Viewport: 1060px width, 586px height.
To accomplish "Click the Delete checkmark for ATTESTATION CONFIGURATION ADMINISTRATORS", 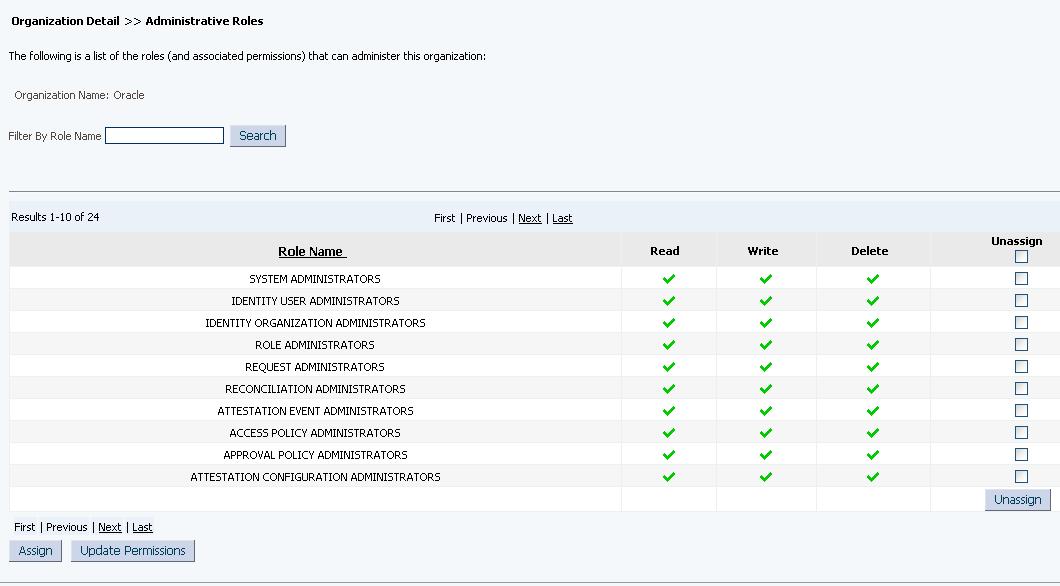I will point(873,477).
